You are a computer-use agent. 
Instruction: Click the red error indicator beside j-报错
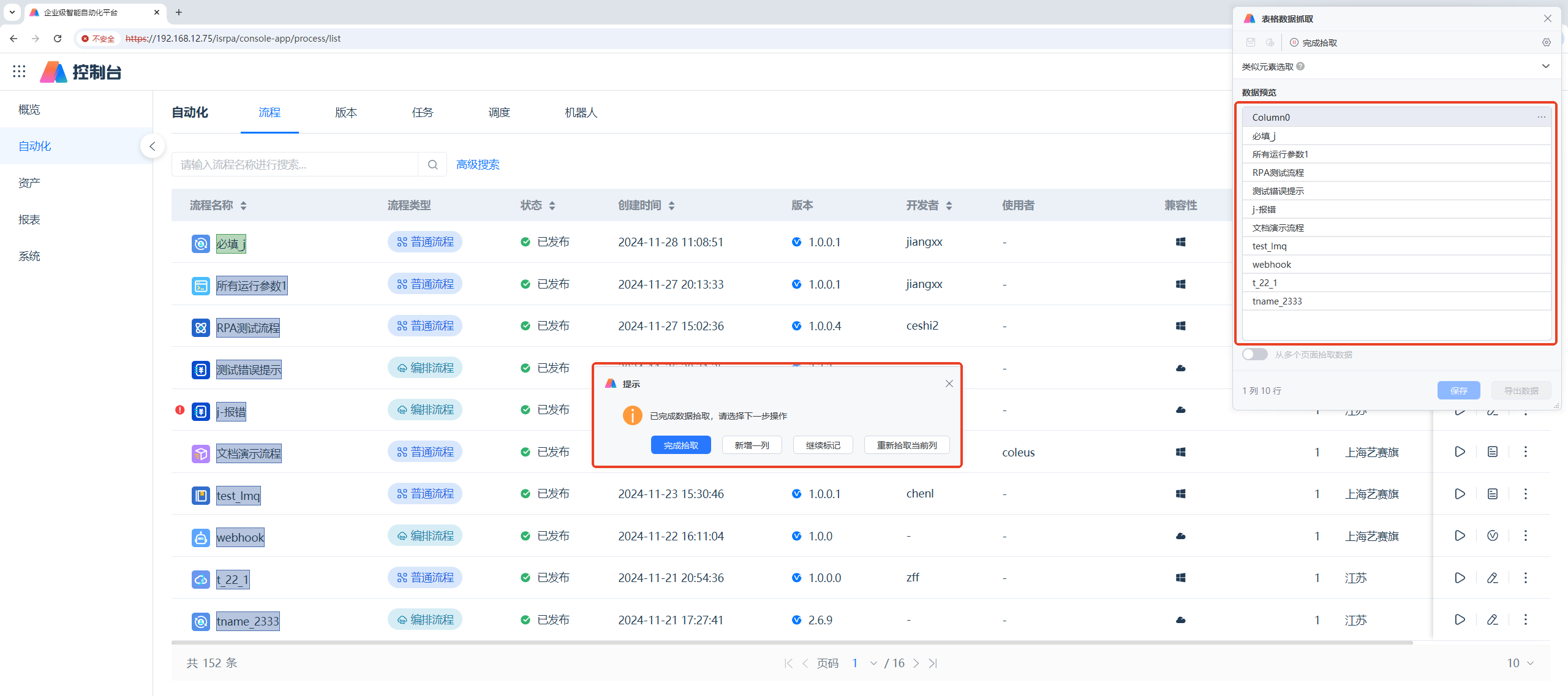(x=179, y=410)
